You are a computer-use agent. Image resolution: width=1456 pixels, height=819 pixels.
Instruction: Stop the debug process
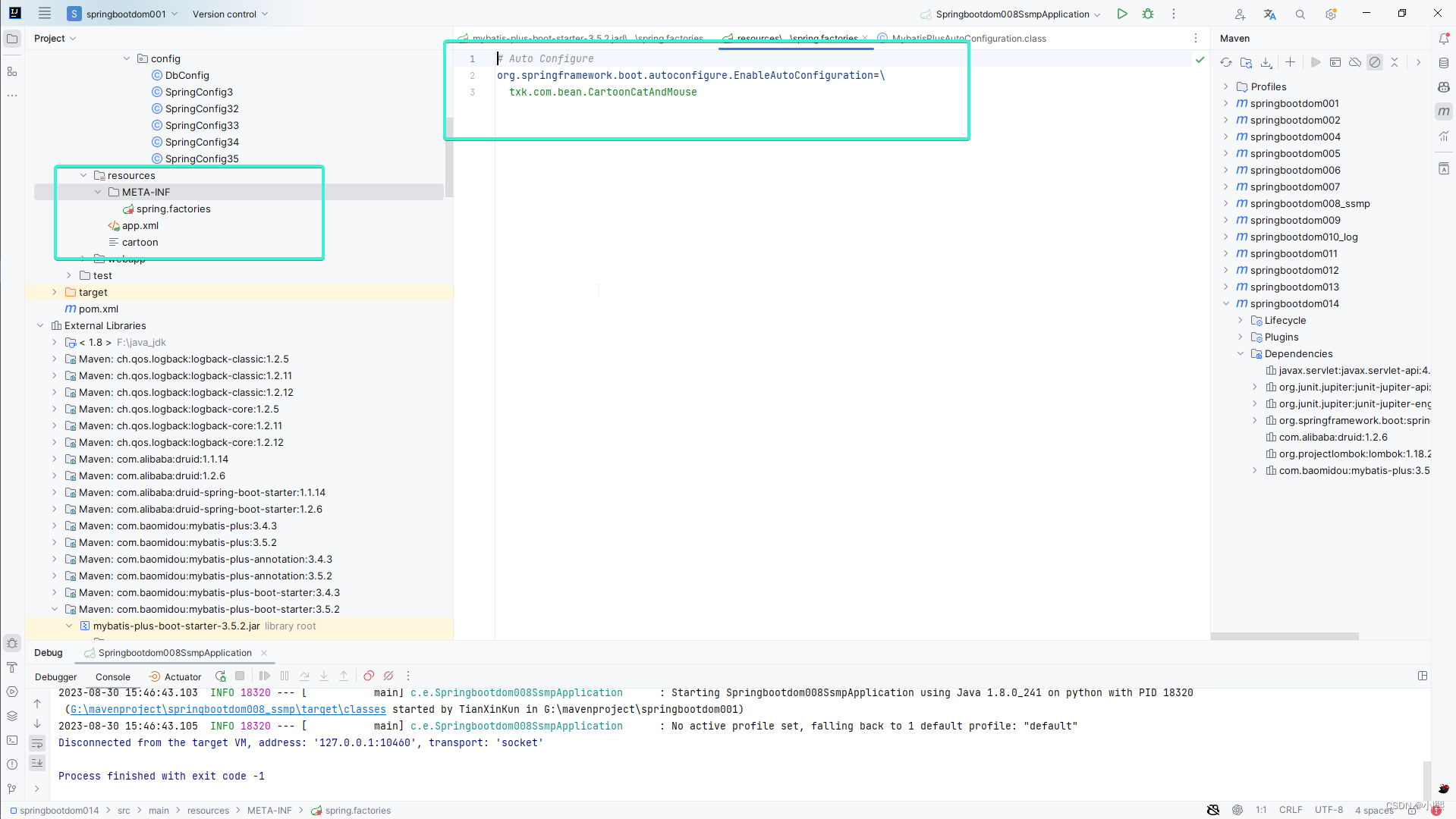pyautogui.click(x=240, y=676)
